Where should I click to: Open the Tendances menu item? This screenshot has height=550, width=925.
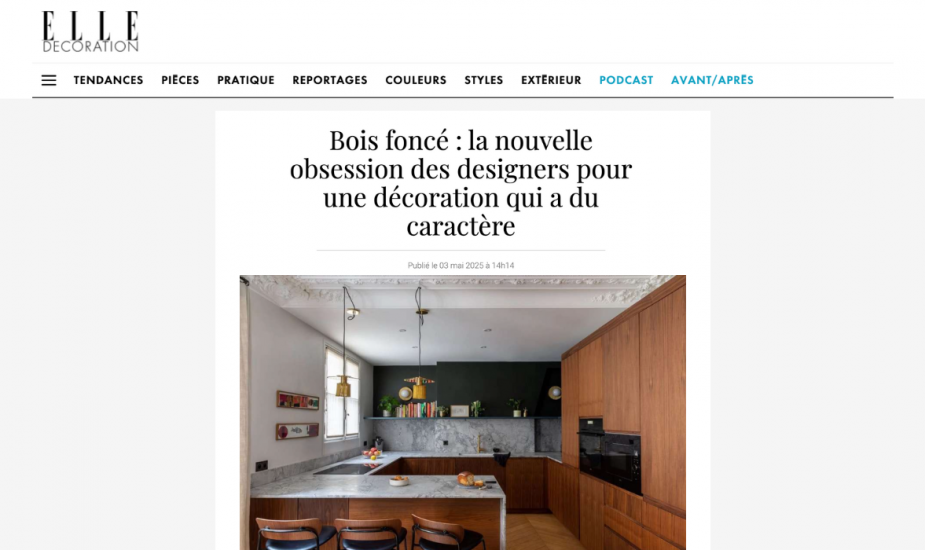(x=109, y=80)
